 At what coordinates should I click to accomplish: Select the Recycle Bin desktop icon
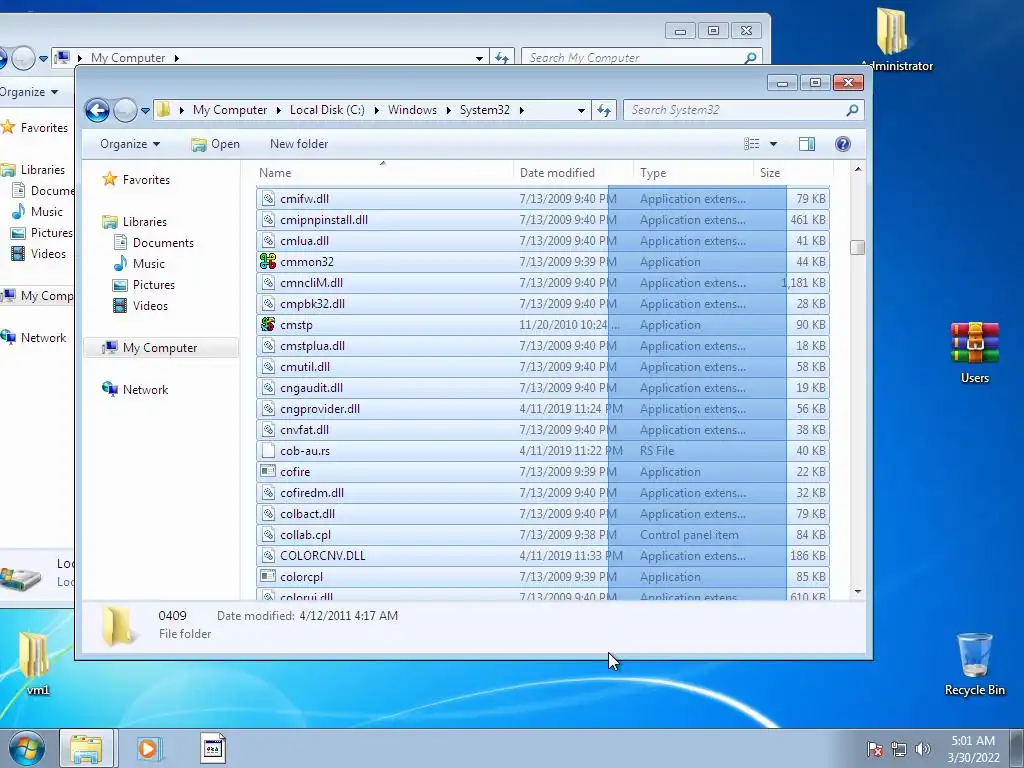coord(974,664)
